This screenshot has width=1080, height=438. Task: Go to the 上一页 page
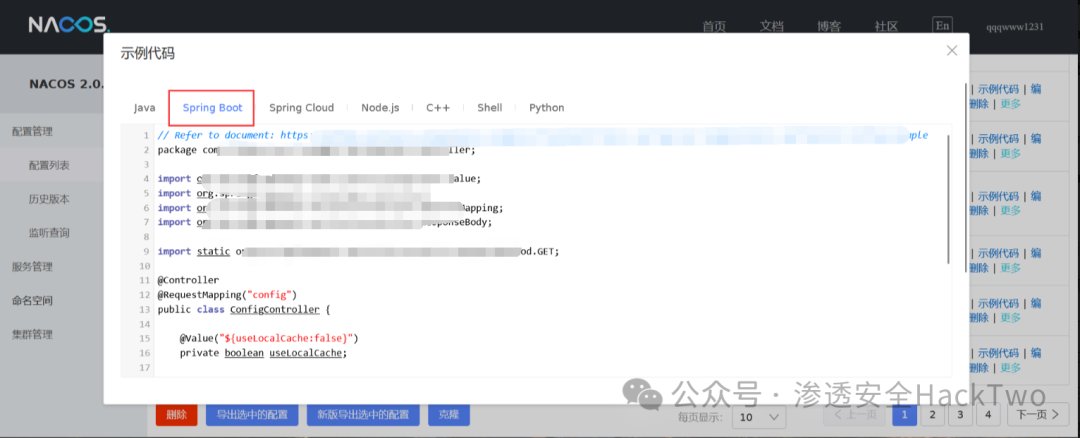coord(855,415)
